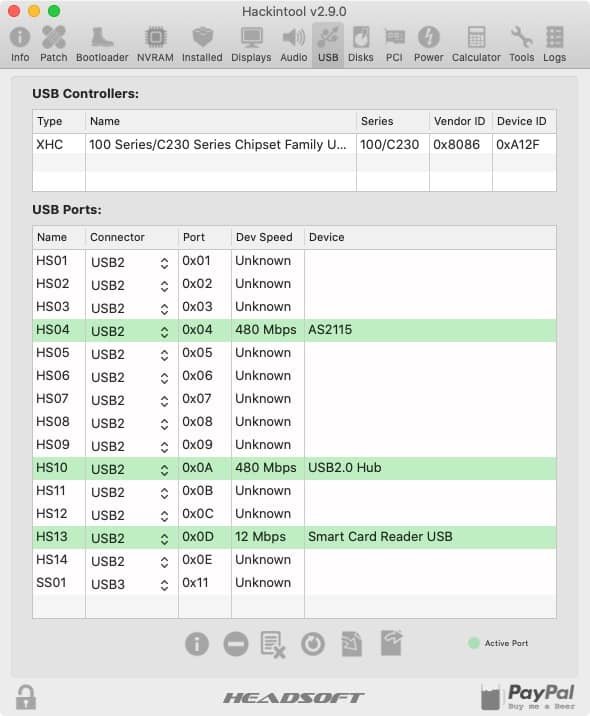Select the HS01 port name
The width and height of the screenshot is (590, 716).
click(52, 261)
